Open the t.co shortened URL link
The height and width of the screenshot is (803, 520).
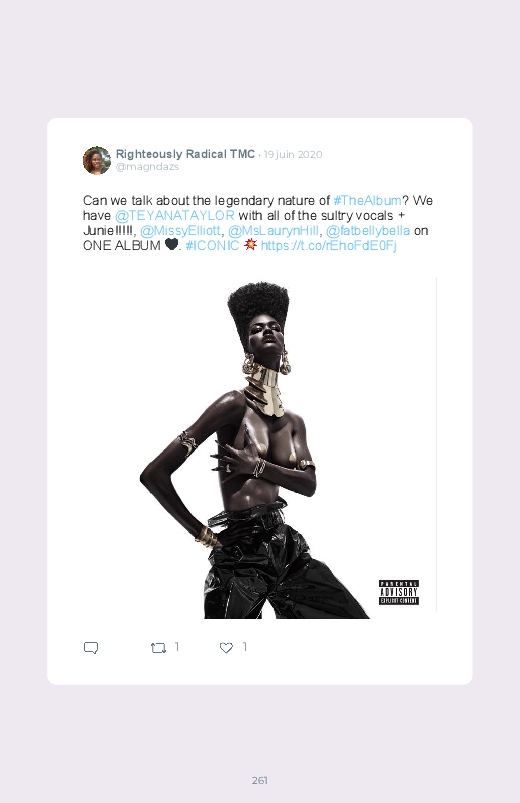pyautogui.click(x=328, y=245)
